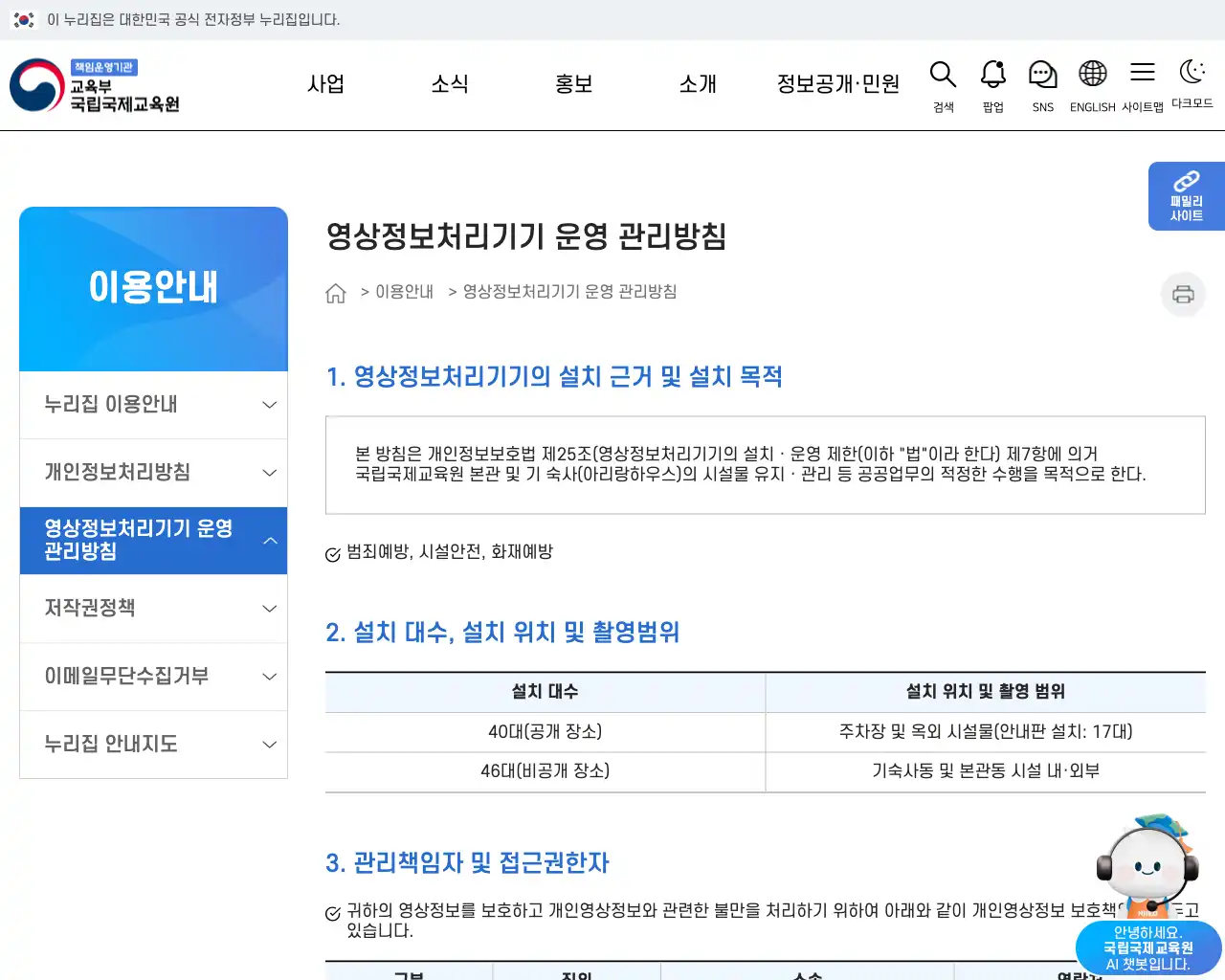Image resolution: width=1225 pixels, height=980 pixels.
Task: Click the Korean flag icon in top banner
Action: 24,20
